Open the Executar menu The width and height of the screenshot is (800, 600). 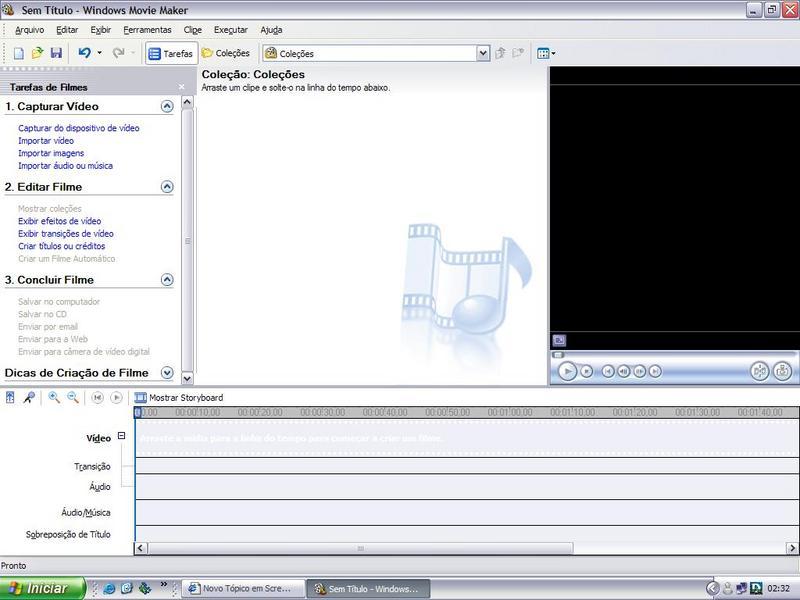231,30
